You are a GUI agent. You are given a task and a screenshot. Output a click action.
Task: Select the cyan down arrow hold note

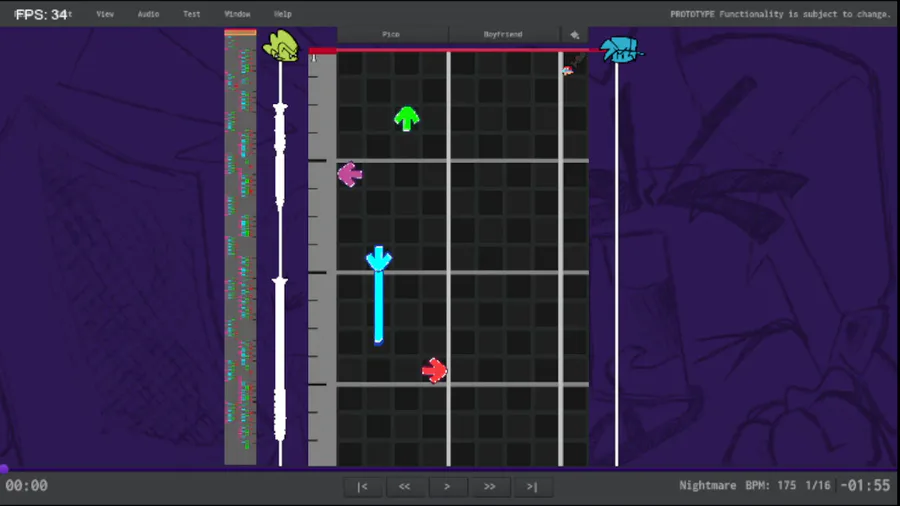pos(379,259)
